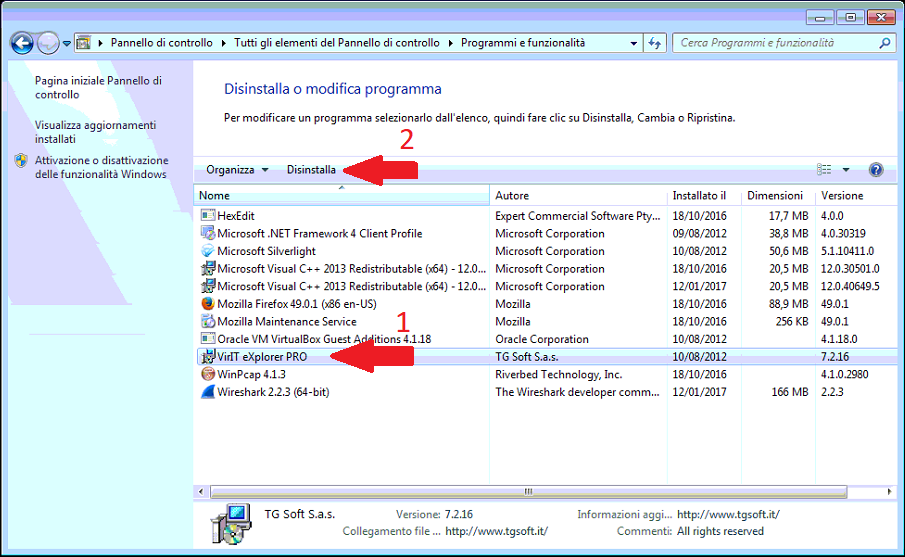Click the Forward navigation arrow
Viewport: 905px width, 557px height.
[48, 43]
